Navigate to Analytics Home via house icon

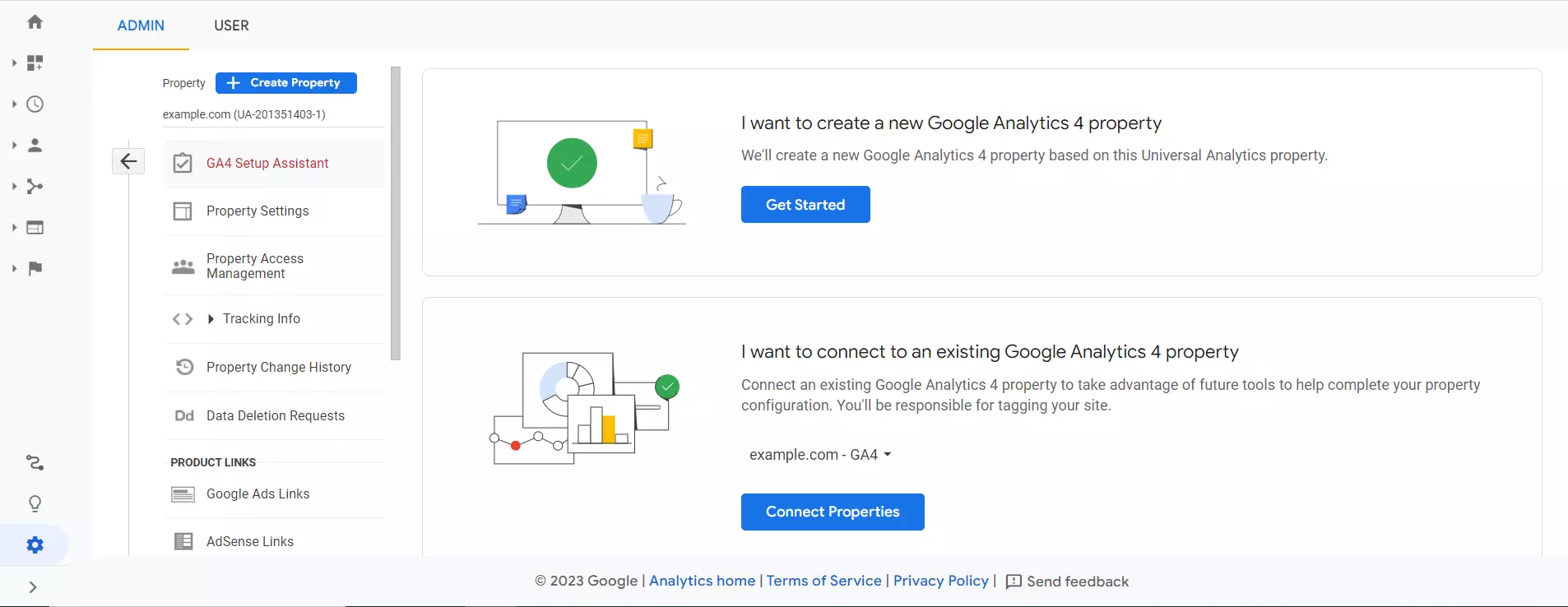35,21
